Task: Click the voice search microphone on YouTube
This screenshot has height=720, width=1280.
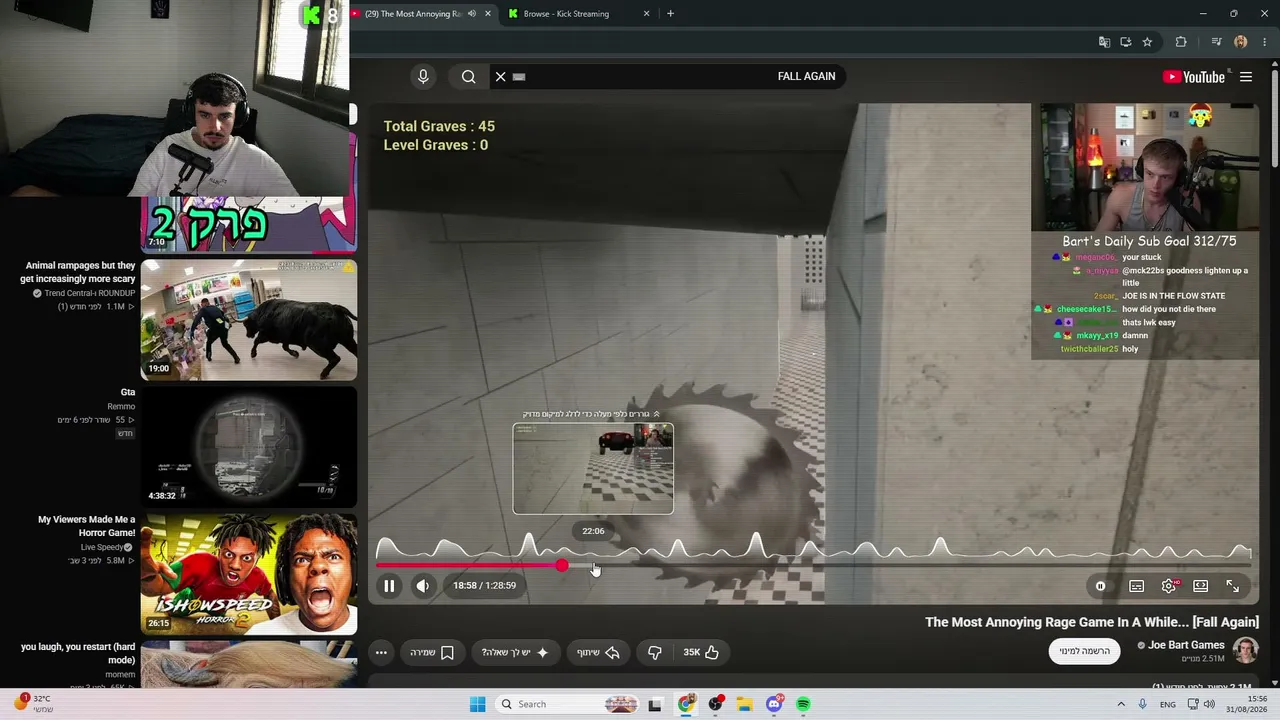Action: point(423,76)
